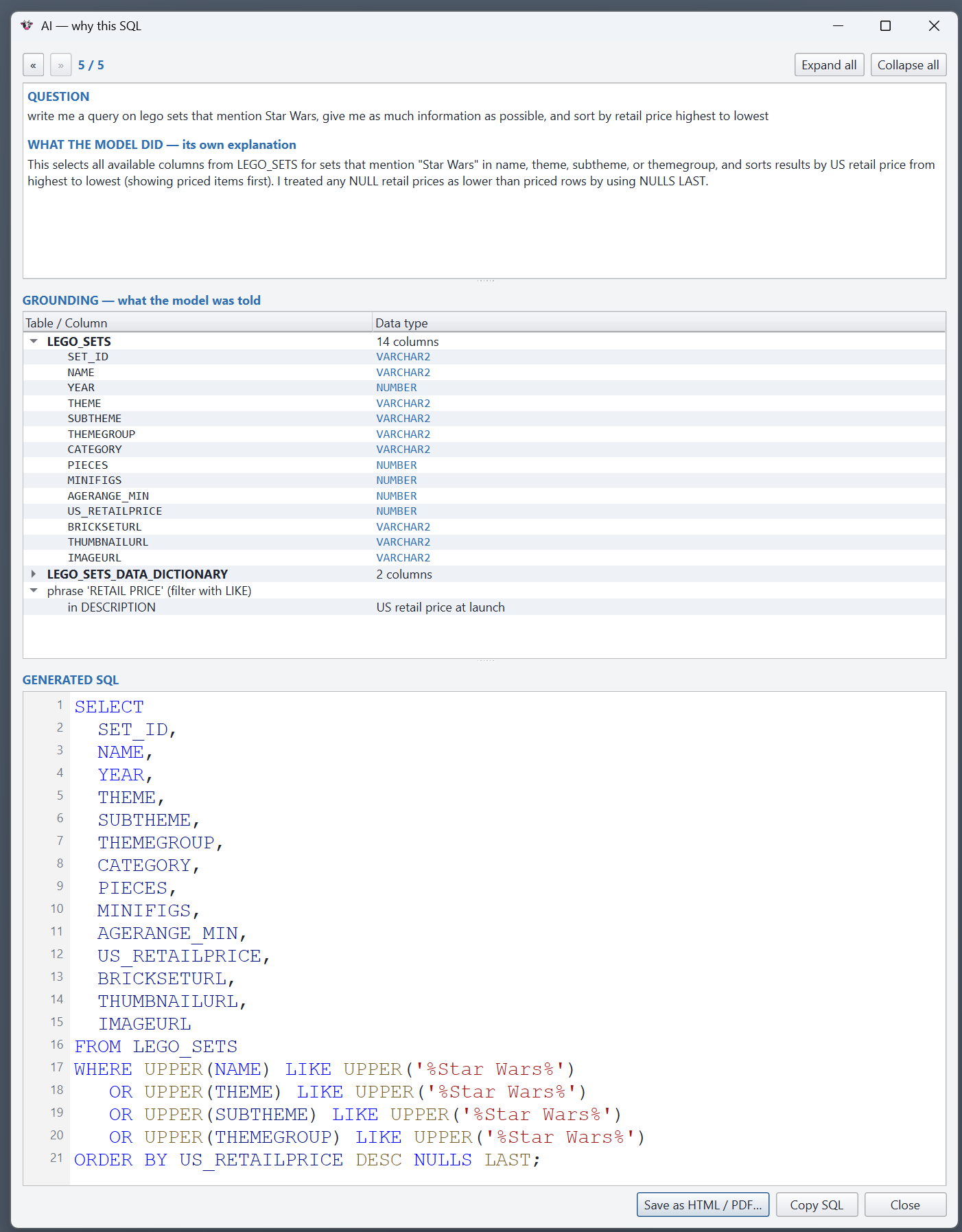962x1232 pixels.
Task: Click the Expand all button
Action: [x=829, y=65]
